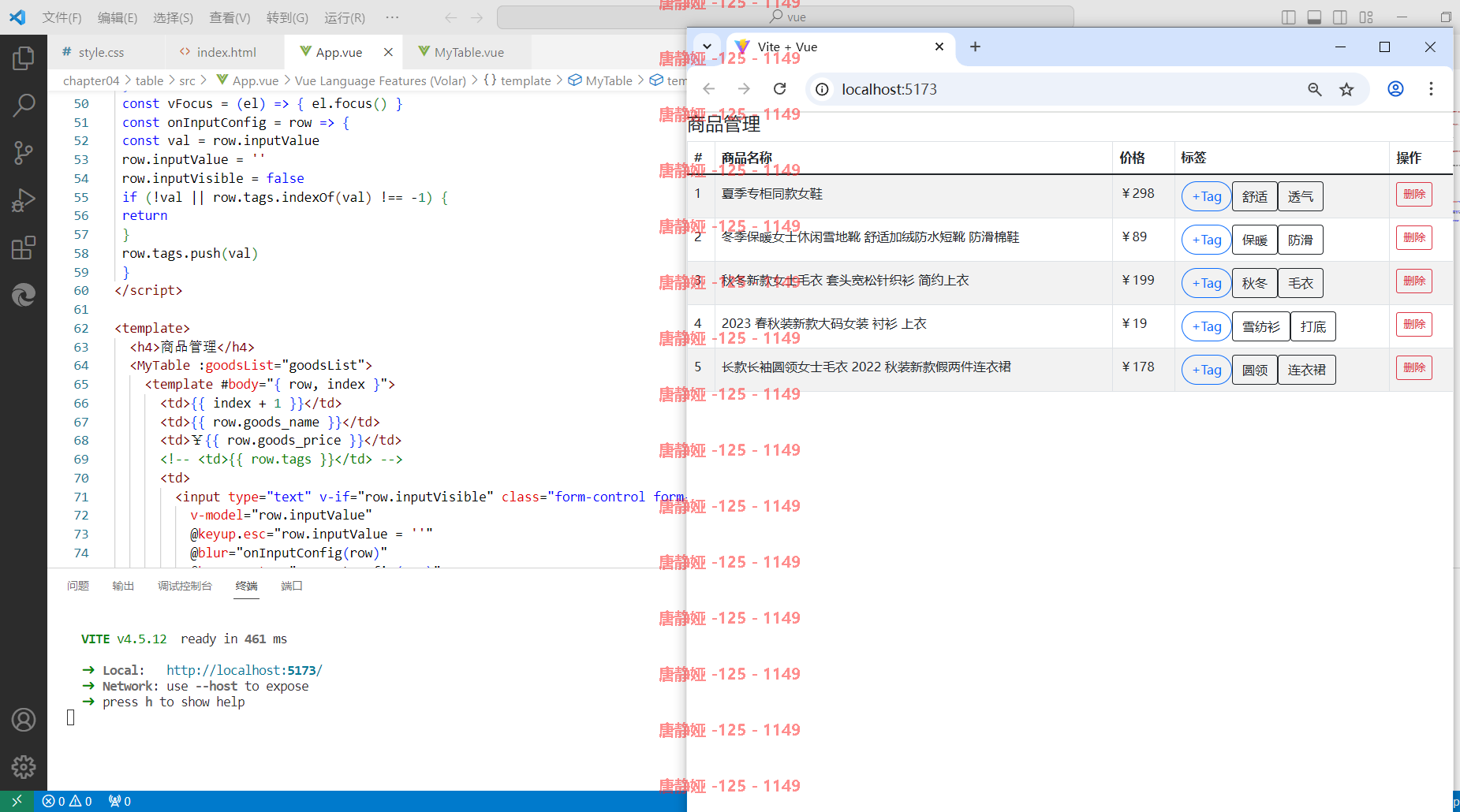This screenshot has height=812, width=1460.
Task: Open the 输出 panel tab
Action: pyautogui.click(x=123, y=586)
